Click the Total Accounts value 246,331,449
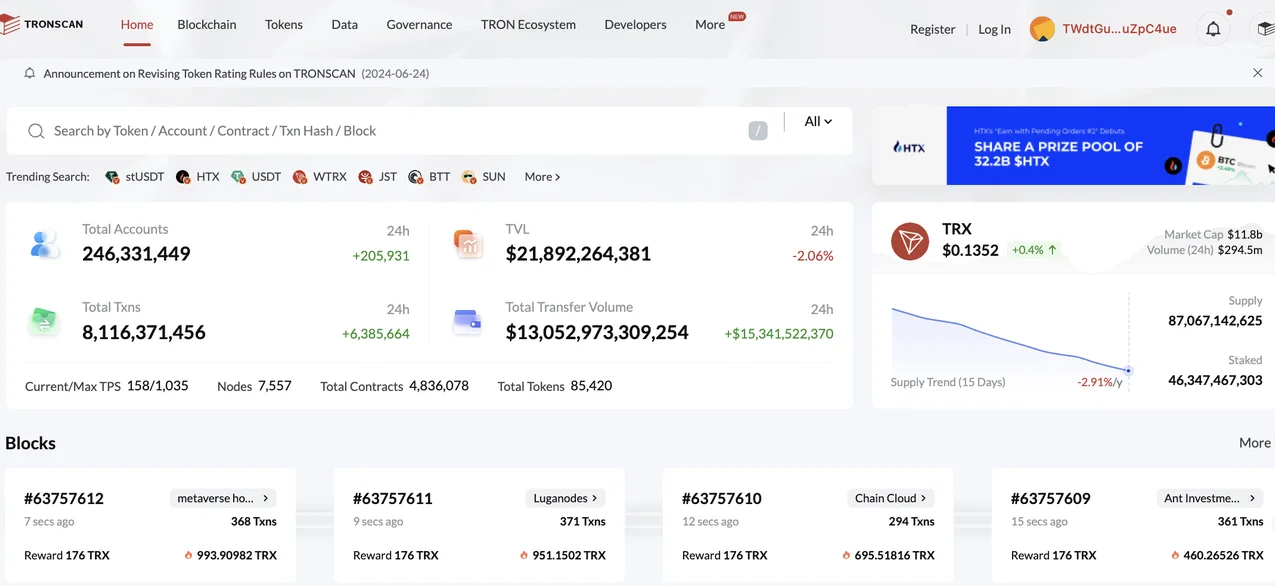 (x=136, y=254)
